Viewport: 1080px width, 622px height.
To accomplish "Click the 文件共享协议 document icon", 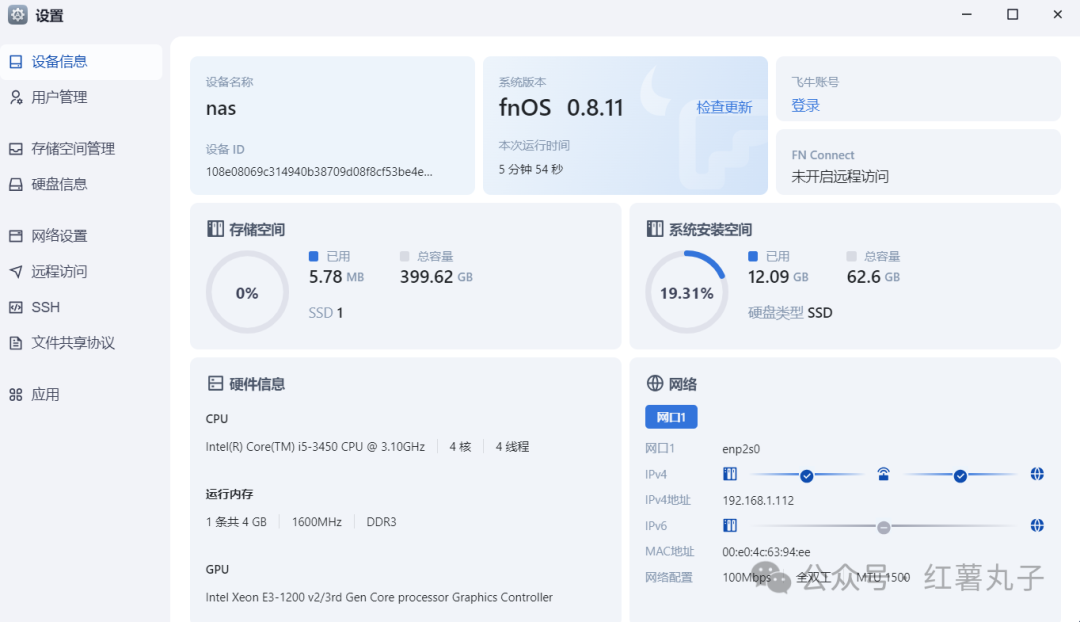I will [16, 342].
